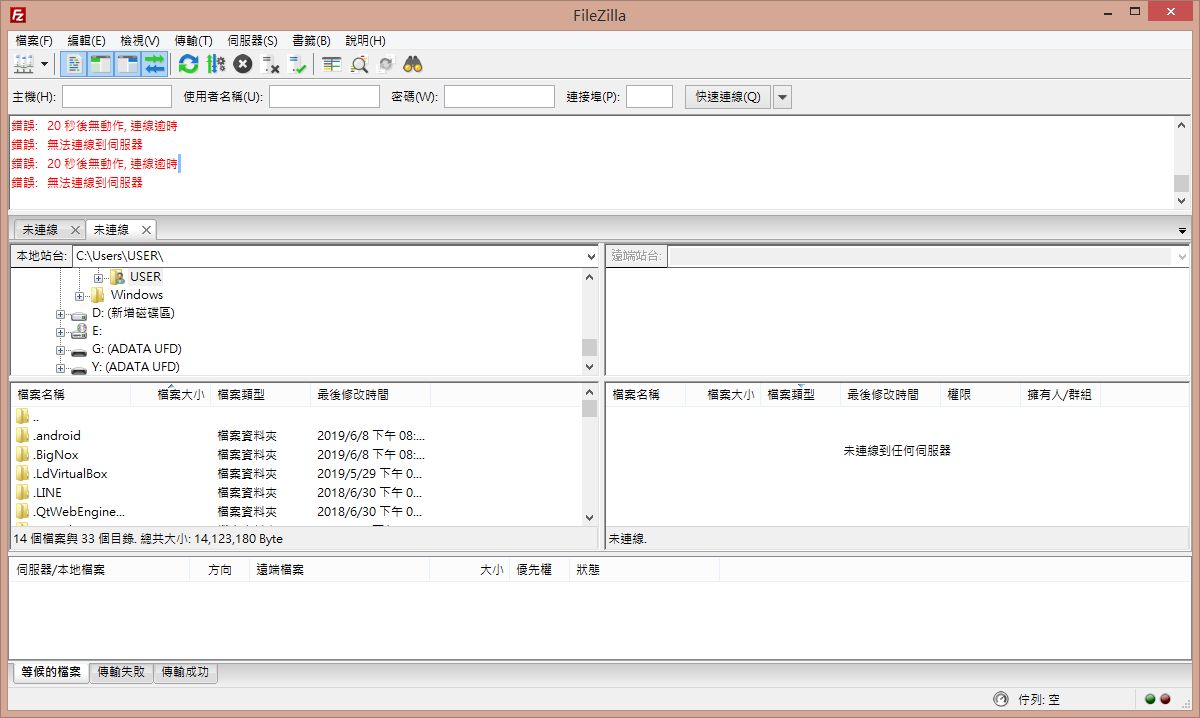1200x718 pixels.
Task: Select the .android folder row
Action: [295, 436]
